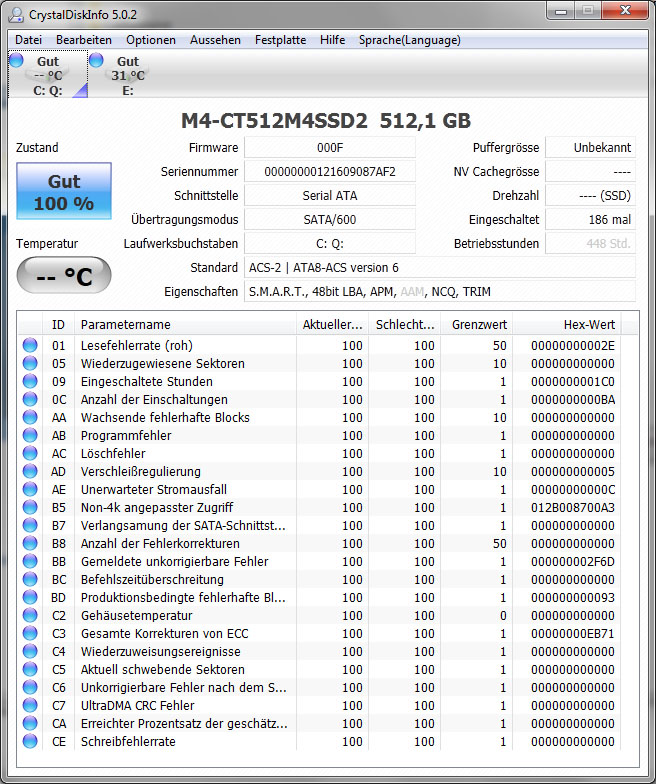Click status orb for Unerwarteter Stromausfall
Viewport: 656px width, 784px height.
(x=30, y=489)
